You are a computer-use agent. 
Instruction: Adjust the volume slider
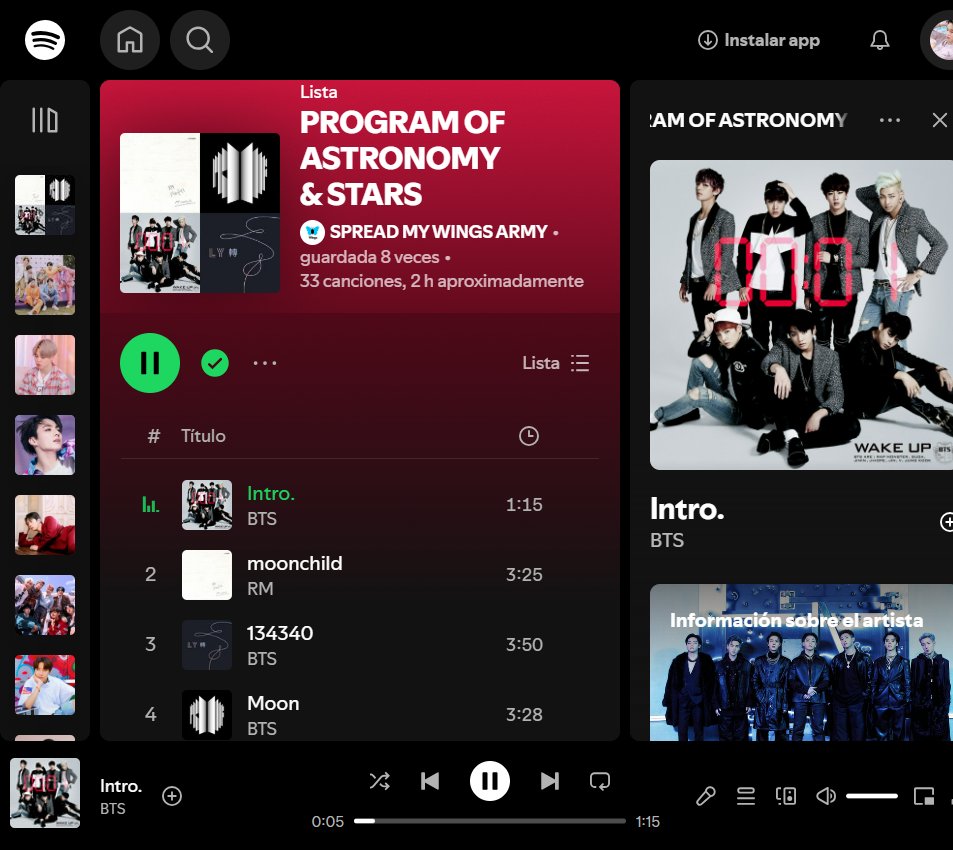click(872, 796)
